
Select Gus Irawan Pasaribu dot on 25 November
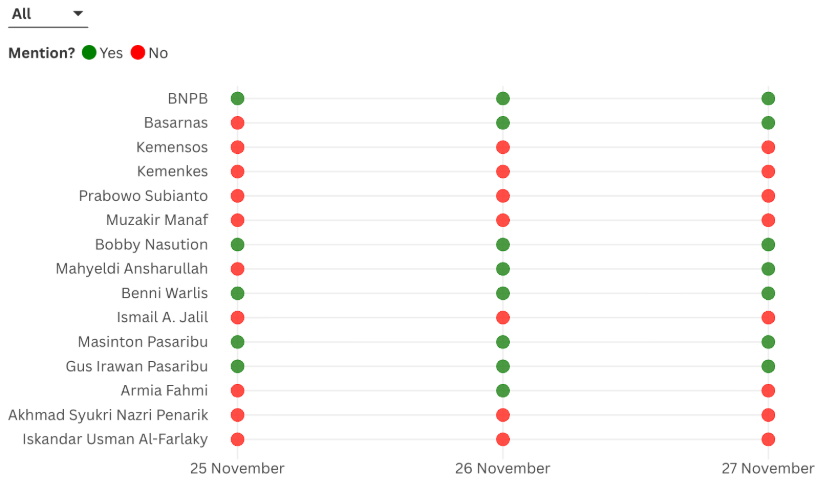[x=237, y=366]
